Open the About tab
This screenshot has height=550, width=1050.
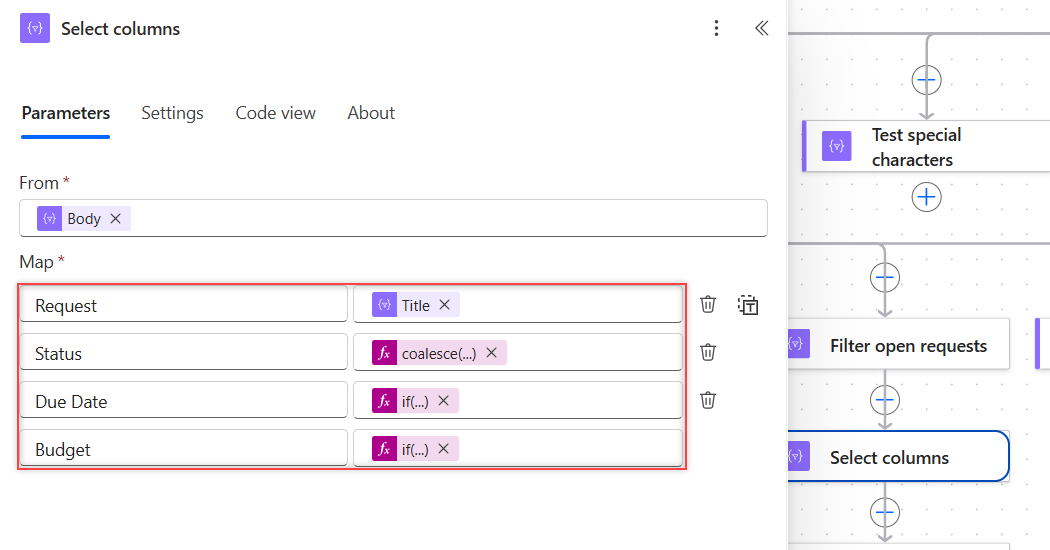371,113
